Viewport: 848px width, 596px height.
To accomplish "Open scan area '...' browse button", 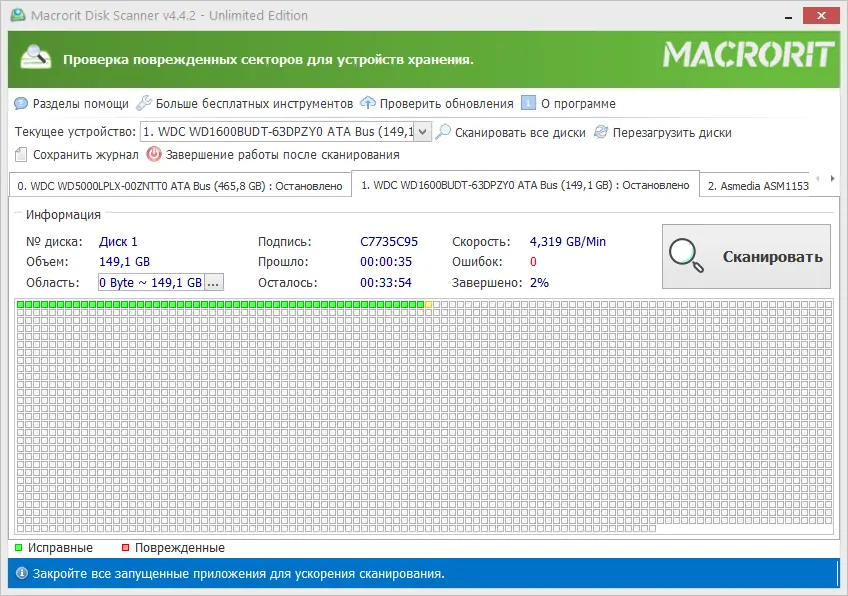I will tap(214, 282).
